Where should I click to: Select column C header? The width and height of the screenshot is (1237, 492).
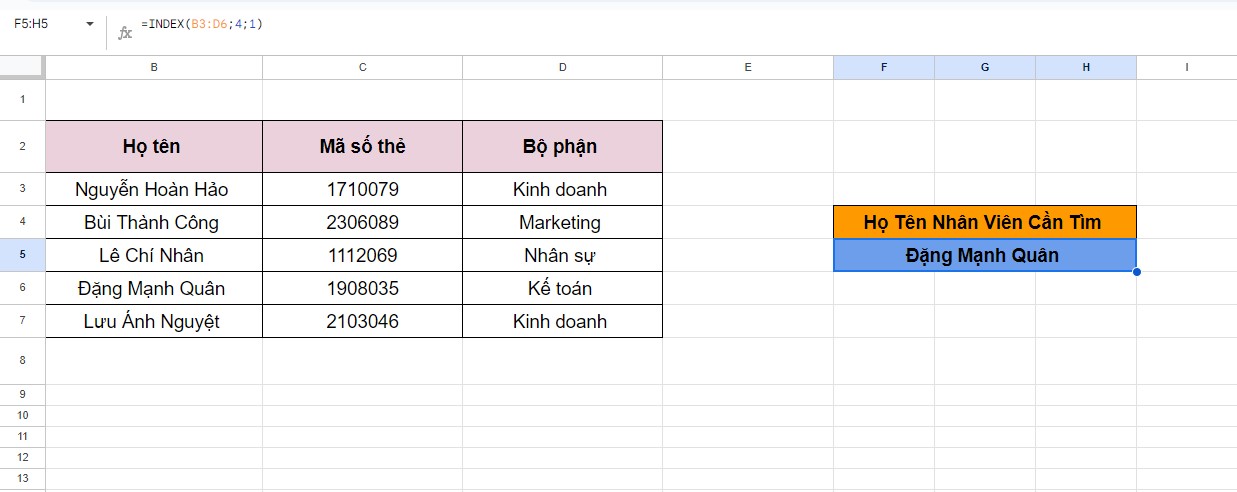tap(362, 67)
